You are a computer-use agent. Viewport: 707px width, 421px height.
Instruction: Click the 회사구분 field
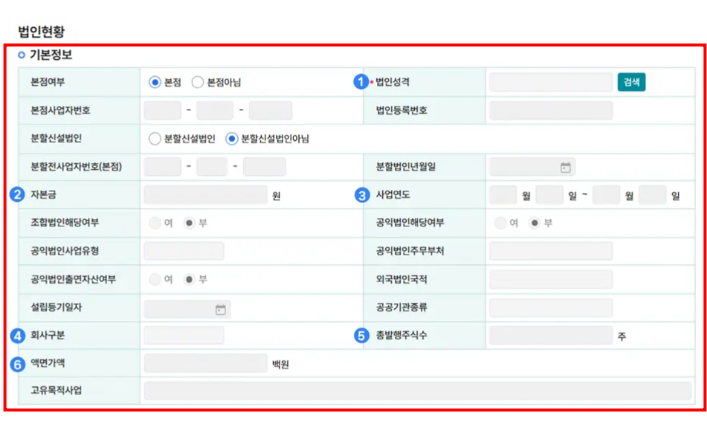click(184, 335)
